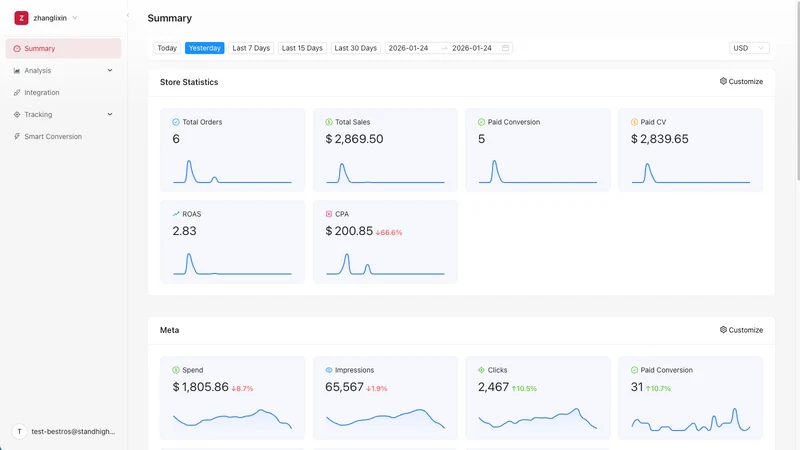
Task: Click the Total Sales dollar icon
Action: pyautogui.click(x=329, y=122)
